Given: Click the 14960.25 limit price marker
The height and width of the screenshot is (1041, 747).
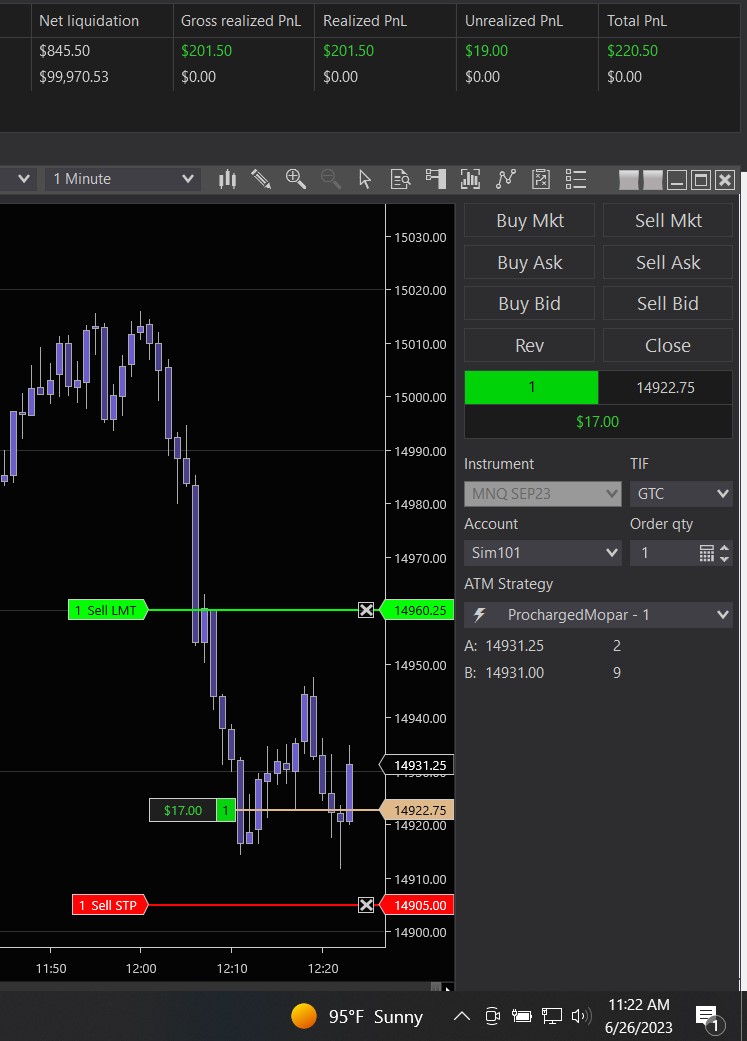Looking at the screenshot, I should 417,610.
